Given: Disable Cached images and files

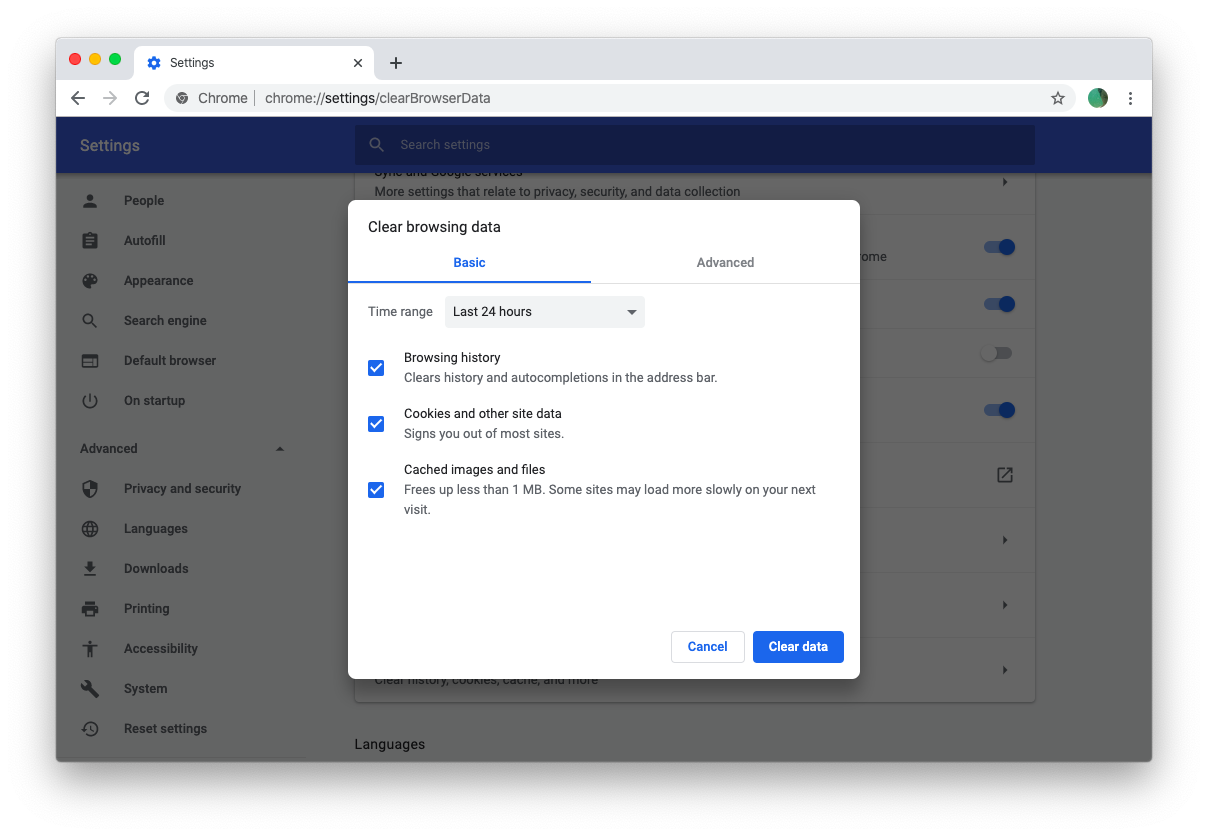Looking at the screenshot, I should 376,490.
